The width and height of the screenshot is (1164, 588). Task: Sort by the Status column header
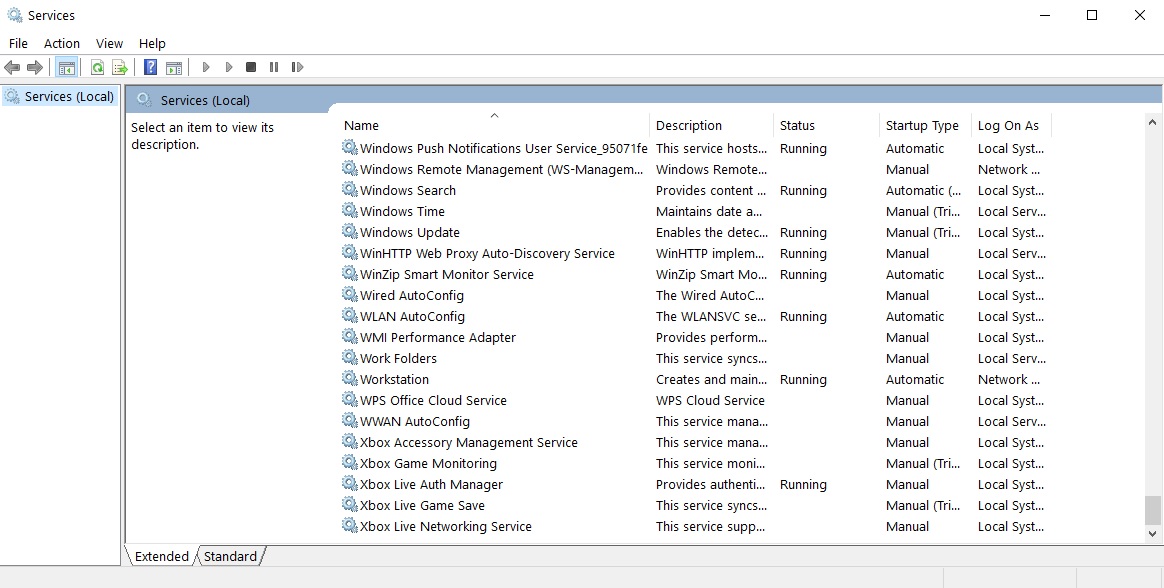click(x=797, y=125)
